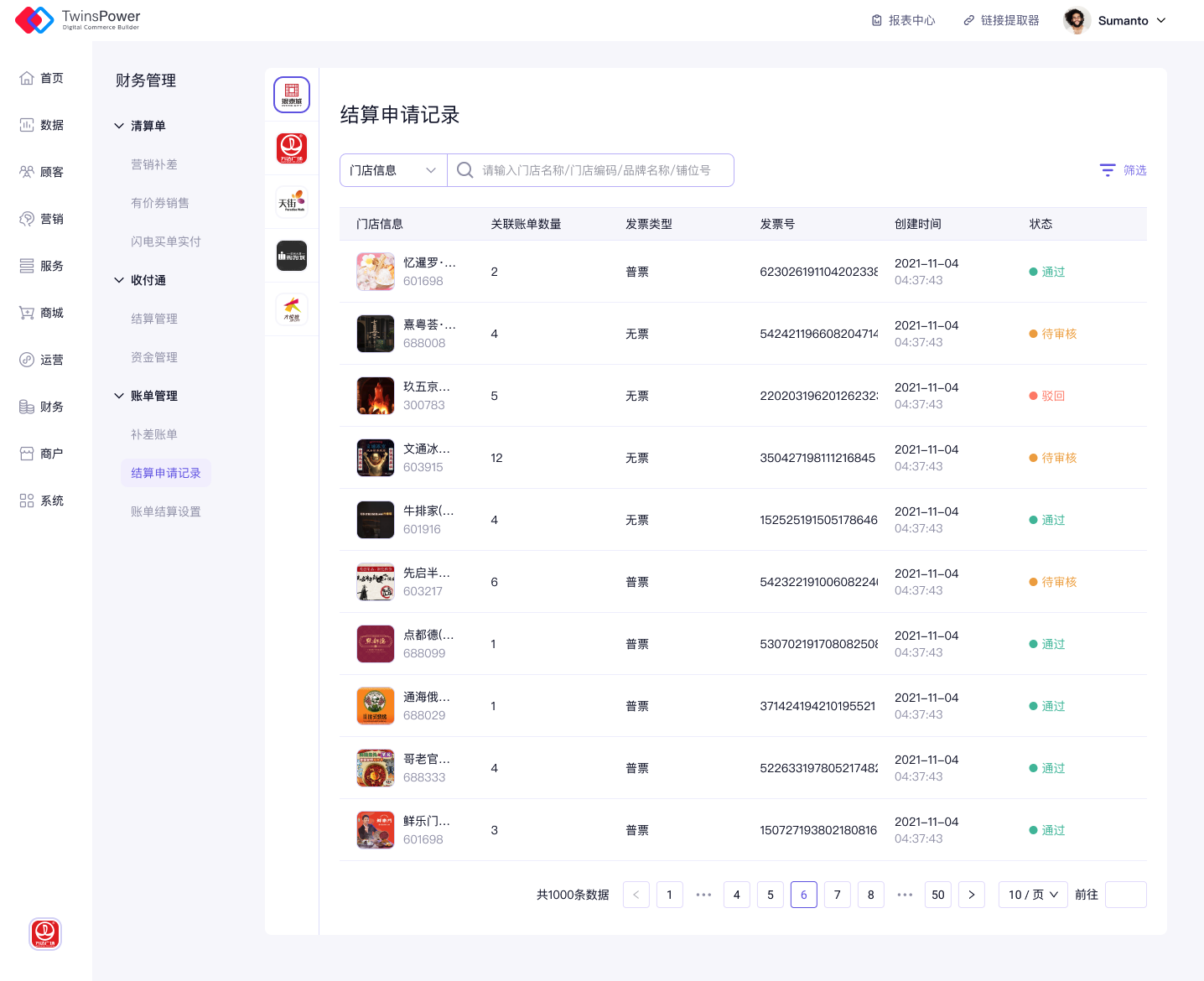Go to 首页 home in sidebar

42,78
